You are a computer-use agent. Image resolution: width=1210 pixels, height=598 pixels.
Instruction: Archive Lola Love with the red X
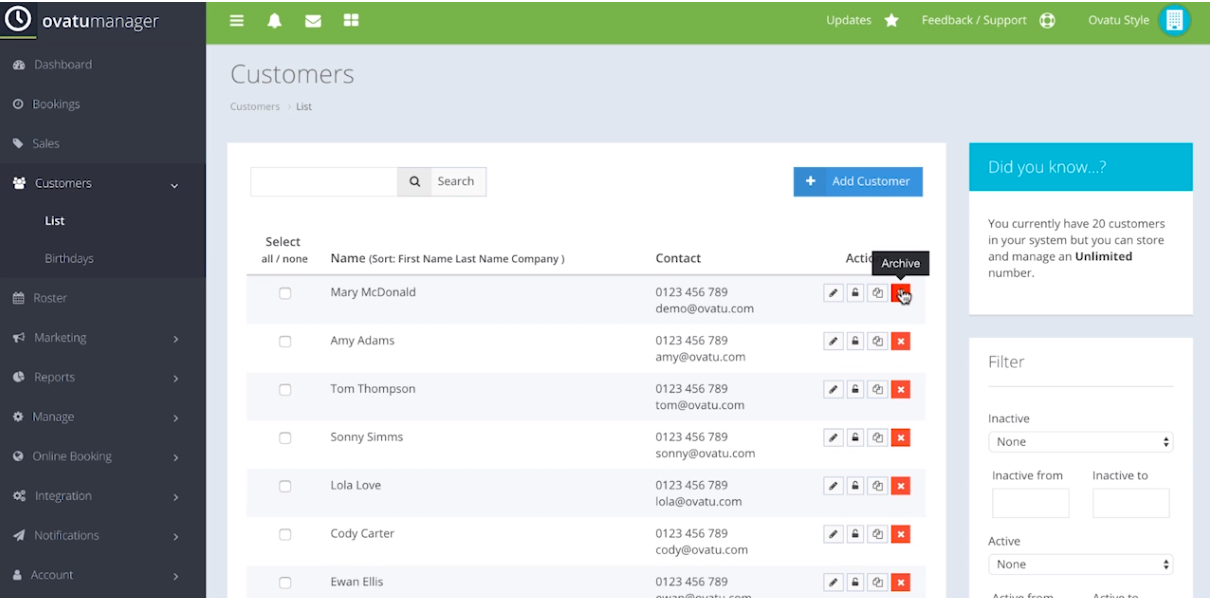900,486
